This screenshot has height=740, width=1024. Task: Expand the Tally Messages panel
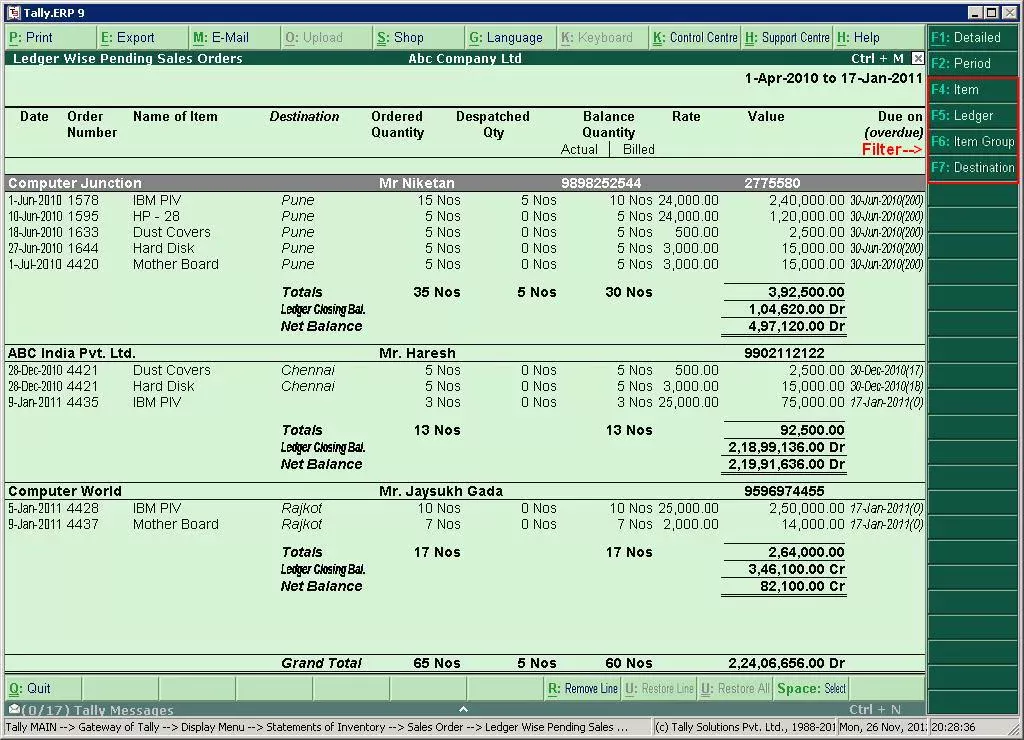[463, 709]
